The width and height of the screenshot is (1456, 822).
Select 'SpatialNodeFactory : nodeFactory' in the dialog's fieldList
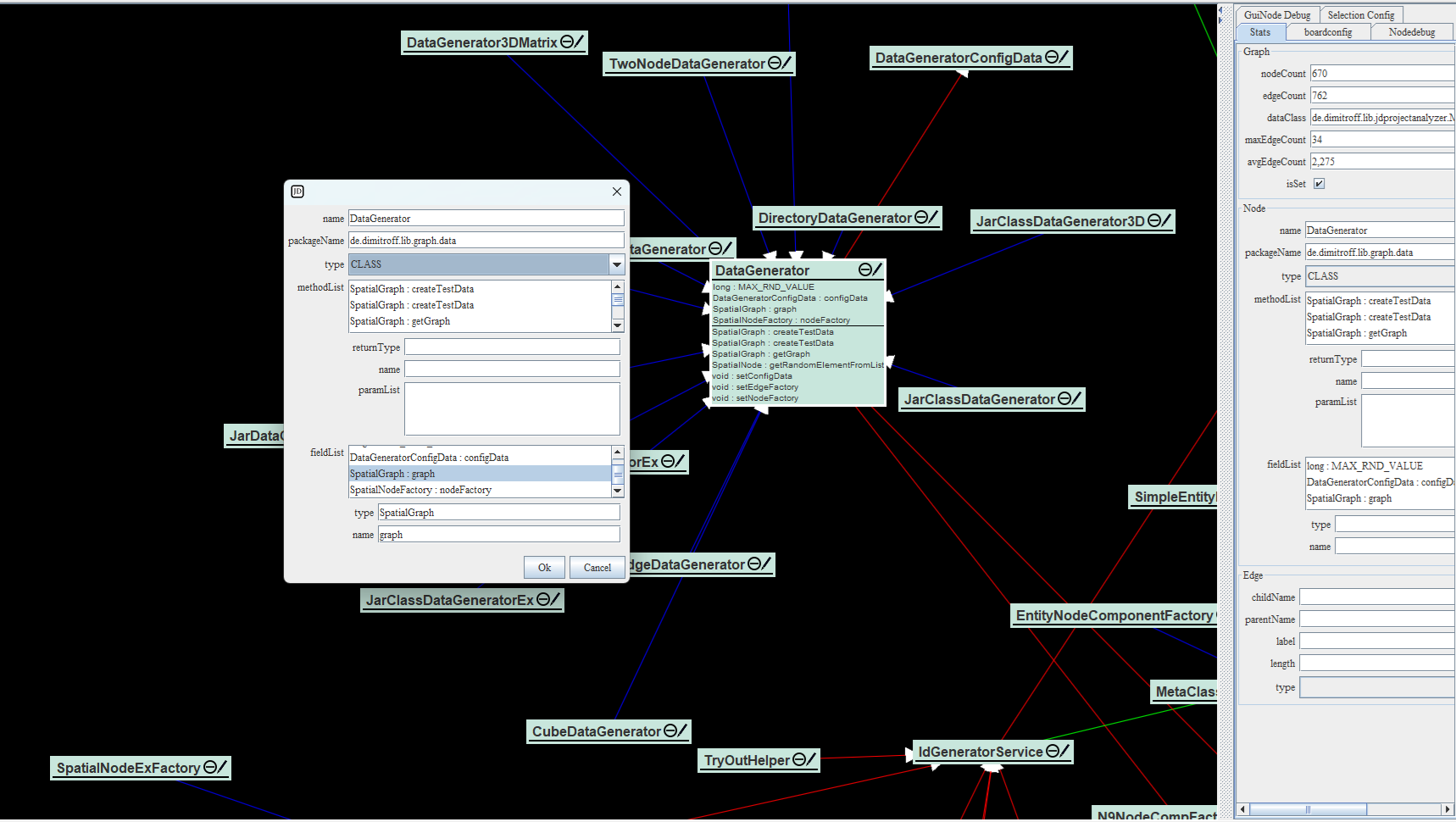click(480, 490)
